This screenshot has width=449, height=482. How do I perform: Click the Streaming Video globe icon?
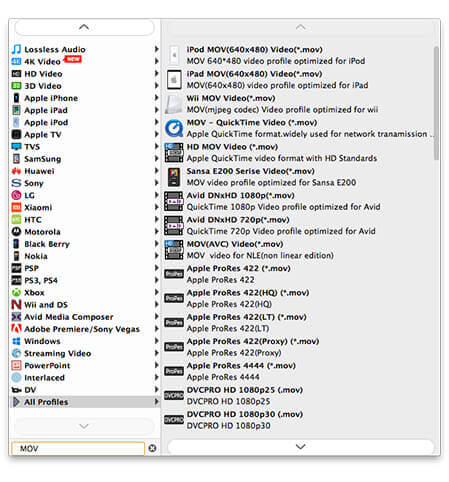(x=16, y=353)
